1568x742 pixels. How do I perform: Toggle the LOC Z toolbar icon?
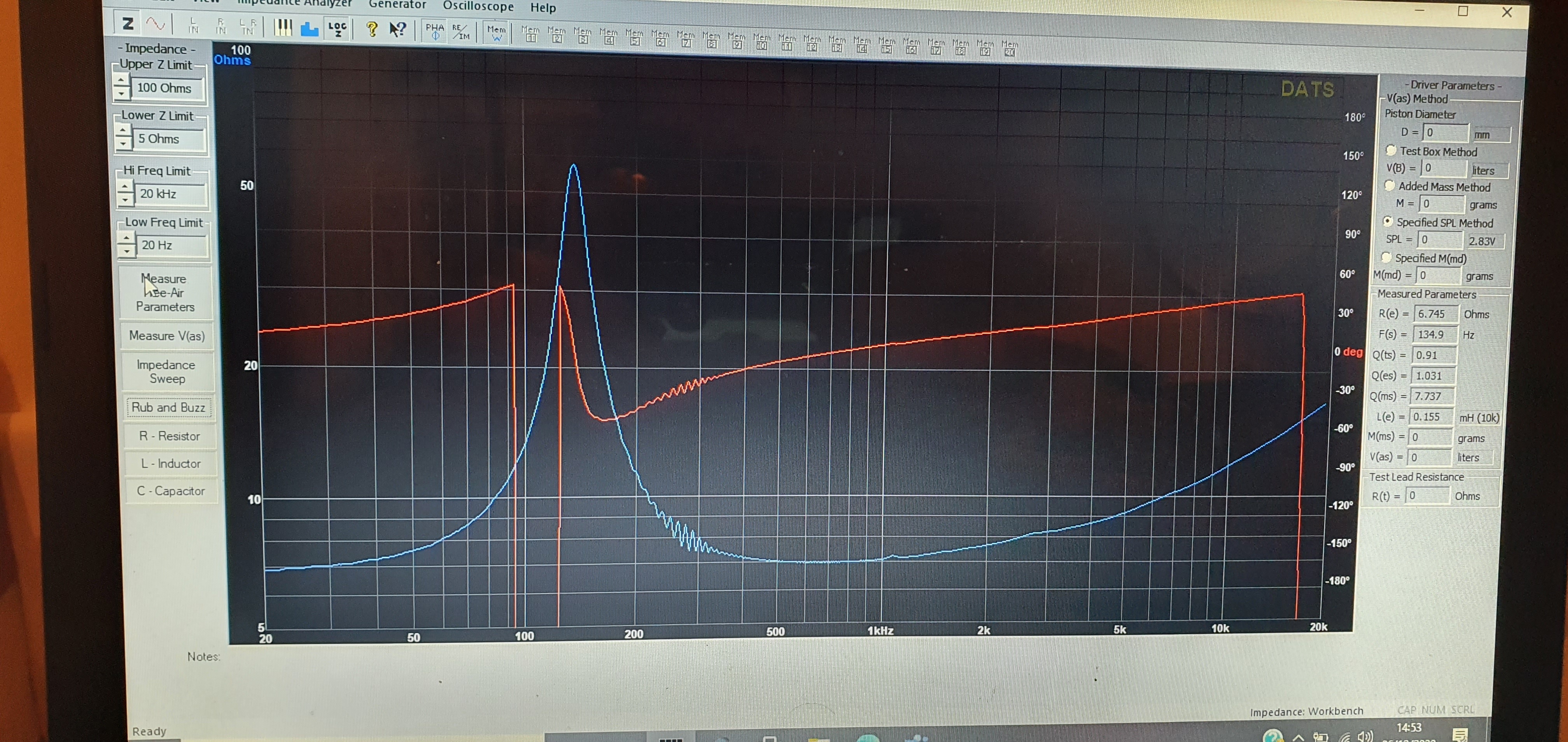point(337,29)
